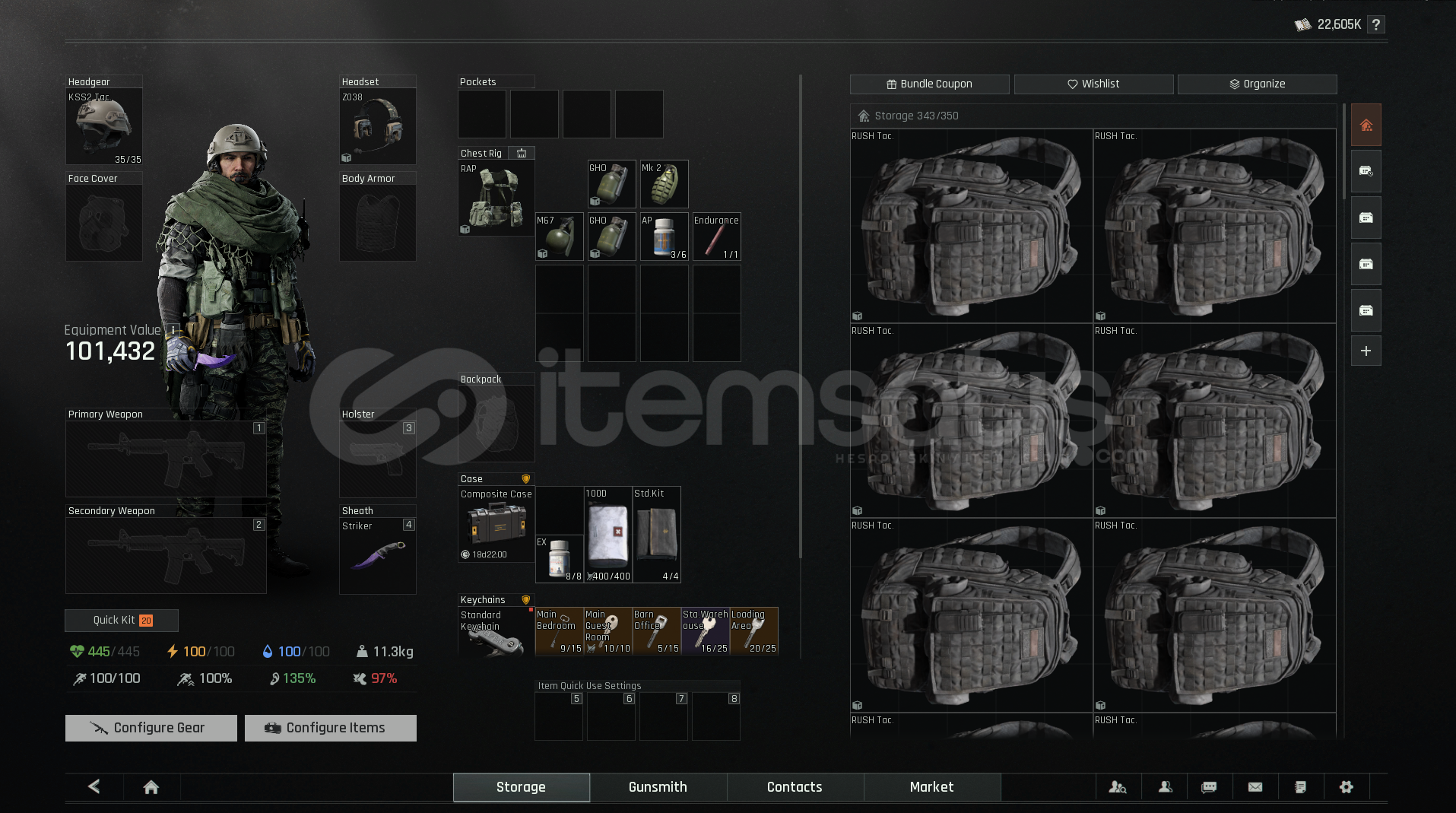This screenshot has width=1456, height=813.
Task: Open the settings gear icon
Action: (1346, 787)
